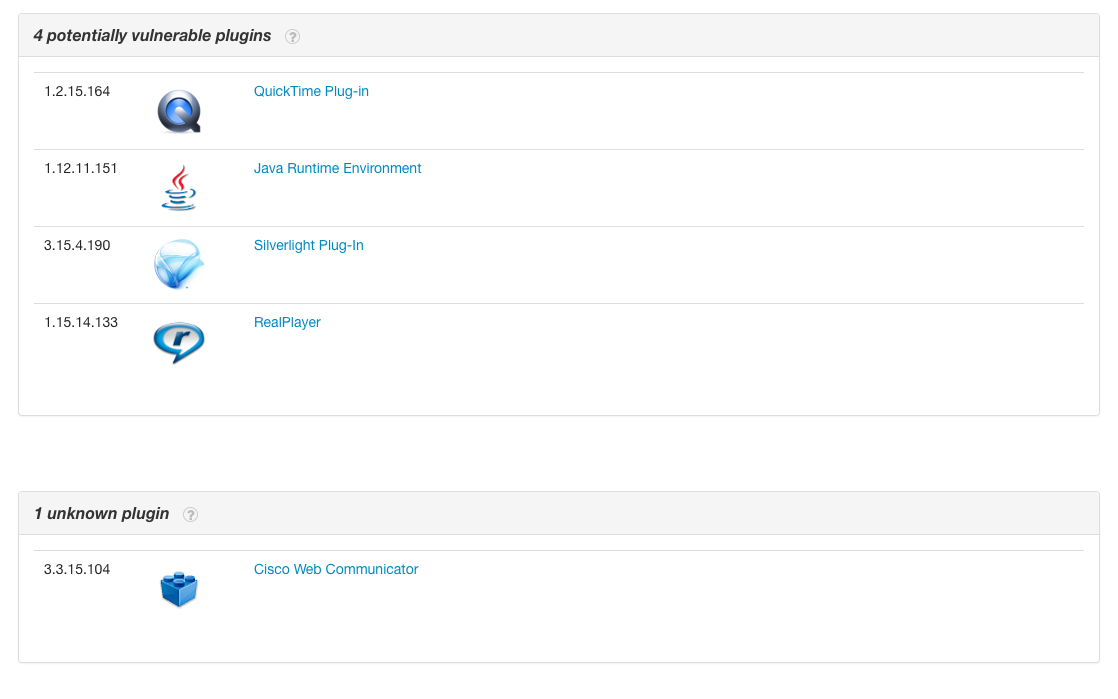Select version text 3.15.4.190
1118x699 pixels.
pos(77,245)
